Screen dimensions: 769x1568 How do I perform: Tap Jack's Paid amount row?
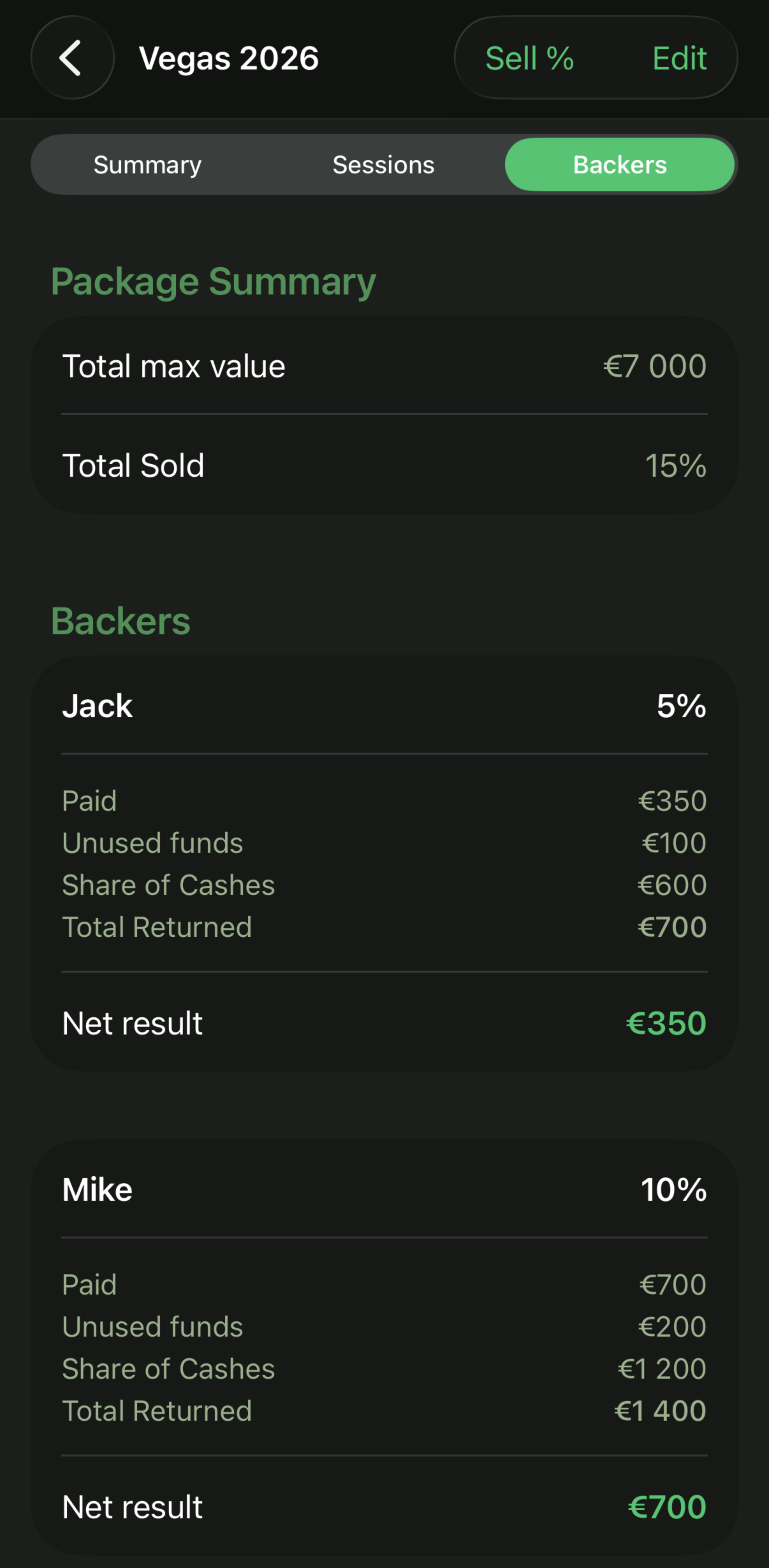coord(384,801)
